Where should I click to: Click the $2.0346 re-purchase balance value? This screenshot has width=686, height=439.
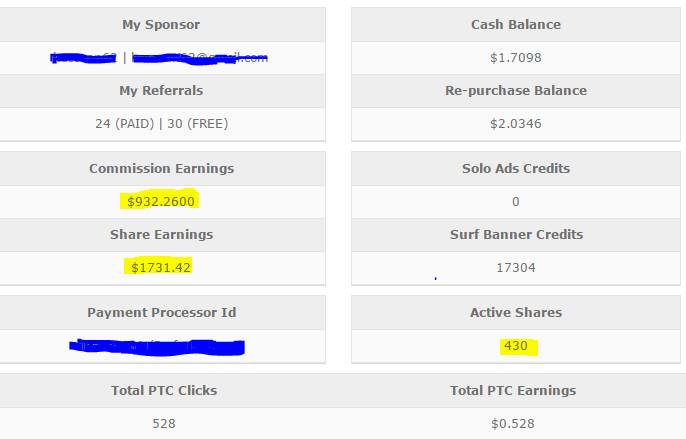tap(516, 124)
